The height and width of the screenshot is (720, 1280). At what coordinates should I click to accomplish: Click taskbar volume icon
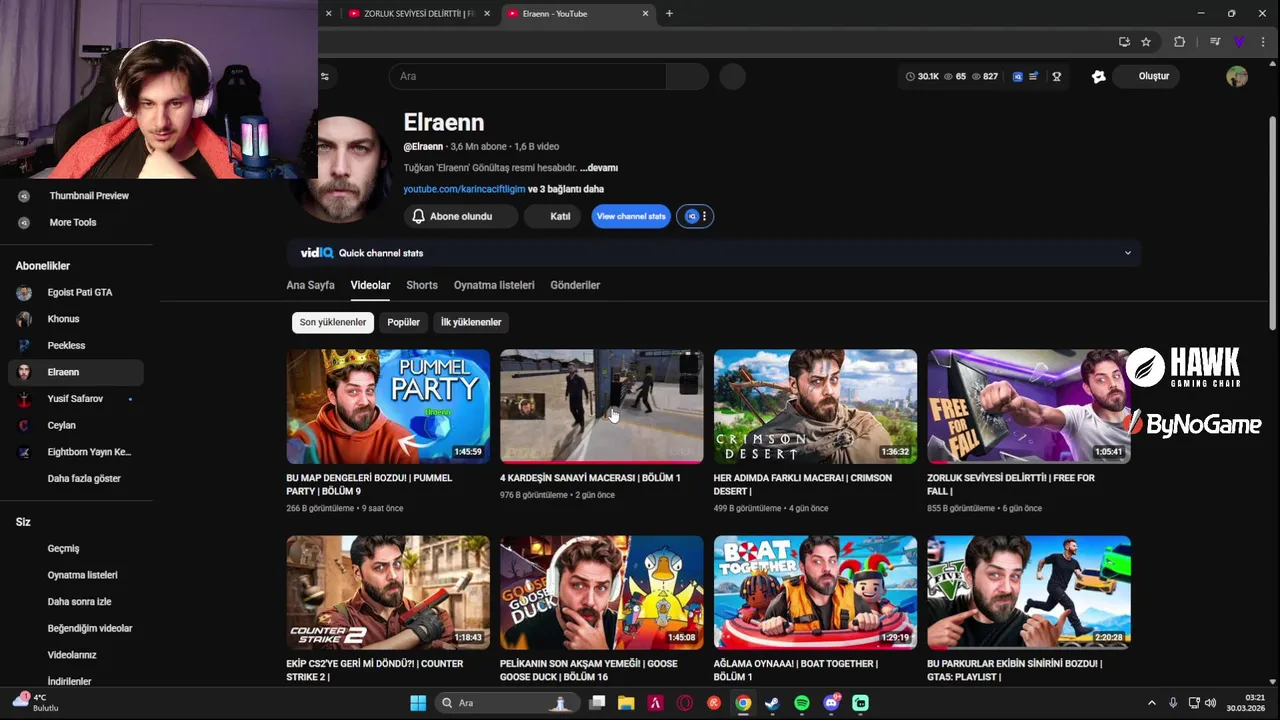point(1210,703)
